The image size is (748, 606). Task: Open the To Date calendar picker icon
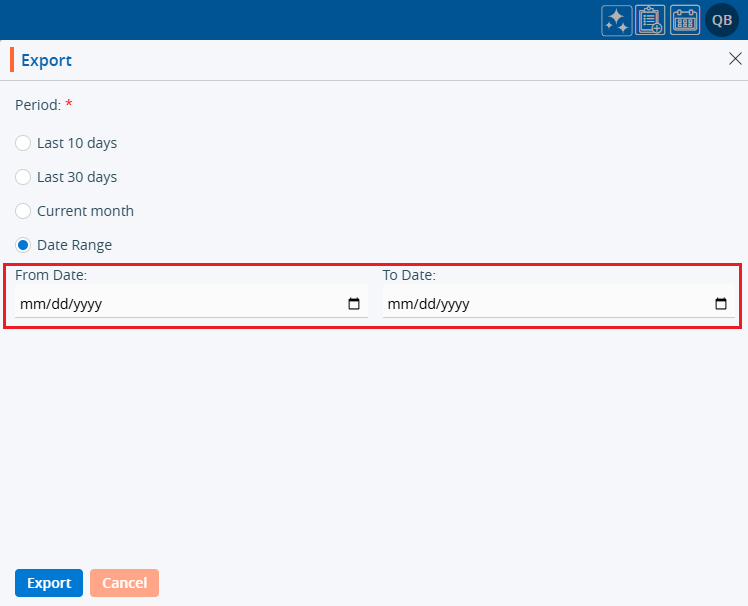tap(721, 304)
